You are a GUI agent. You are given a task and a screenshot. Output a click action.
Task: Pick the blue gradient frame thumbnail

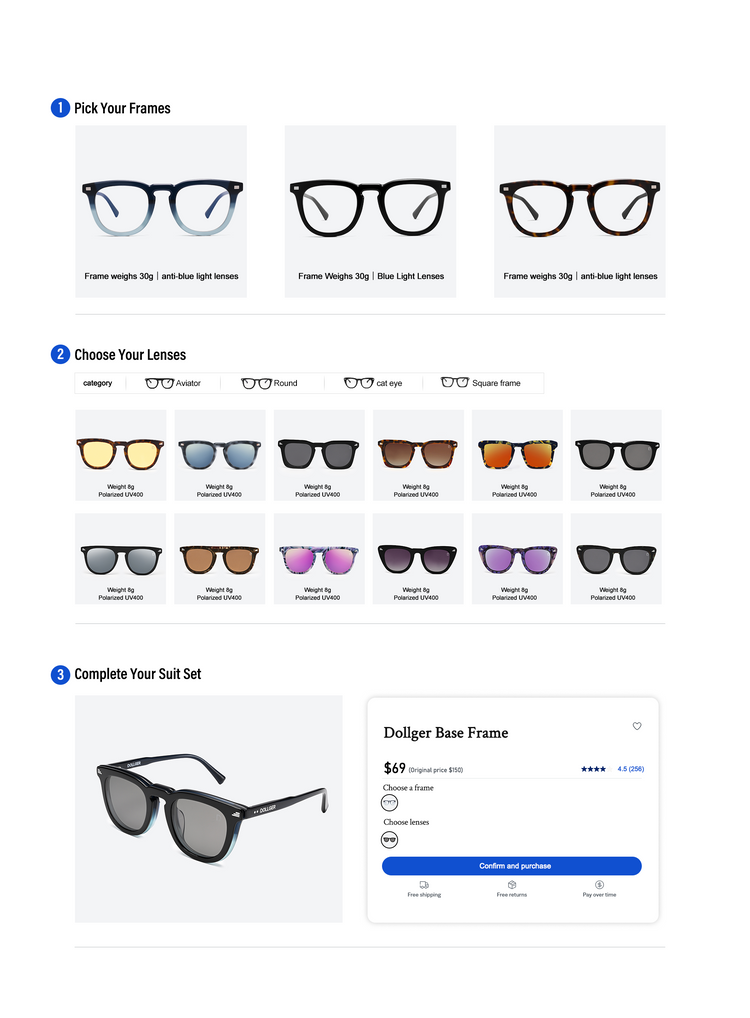pyautogui.click(x=161, y=212)
